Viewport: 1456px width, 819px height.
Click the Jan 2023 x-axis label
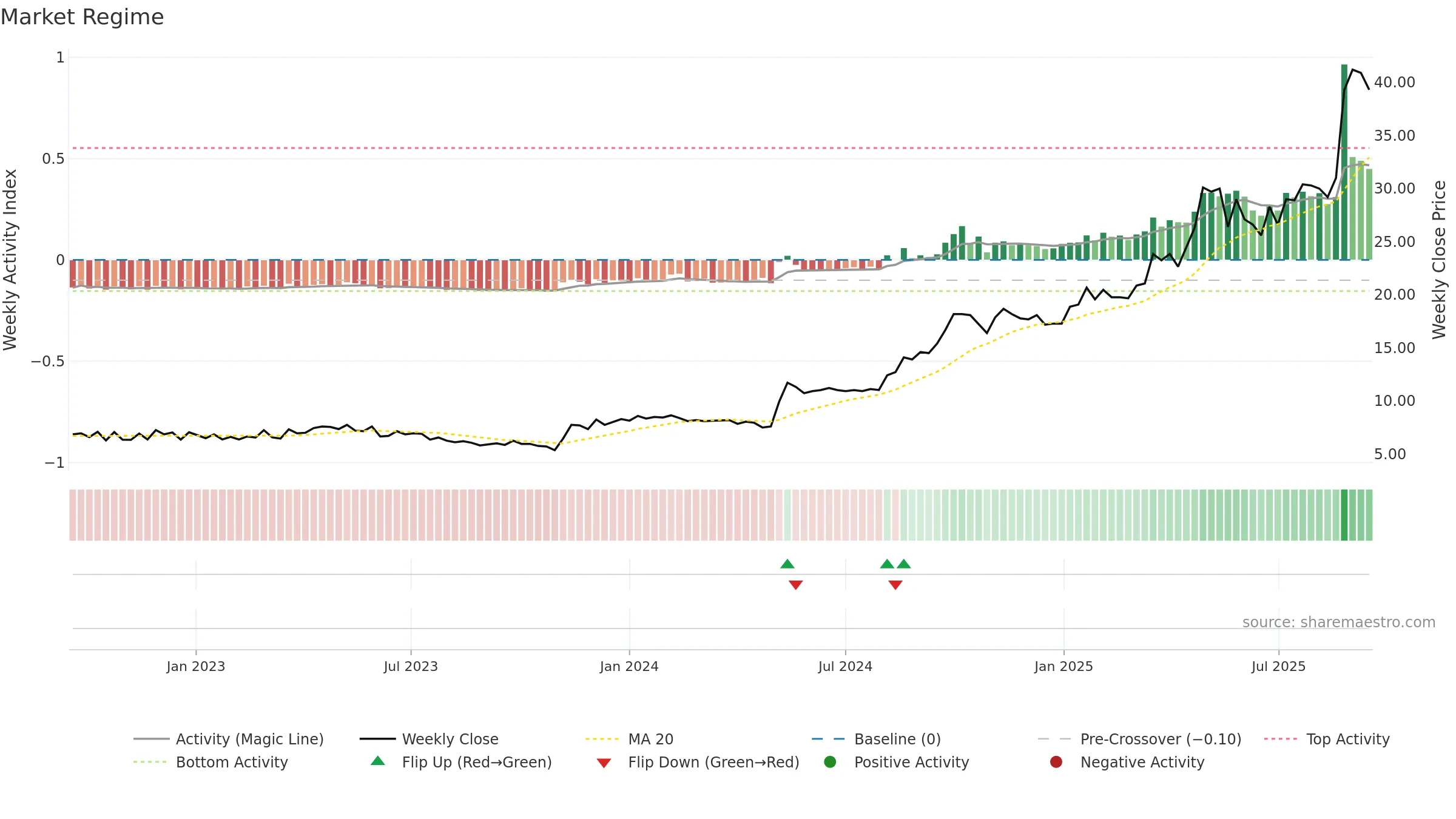tap(196, 666)
